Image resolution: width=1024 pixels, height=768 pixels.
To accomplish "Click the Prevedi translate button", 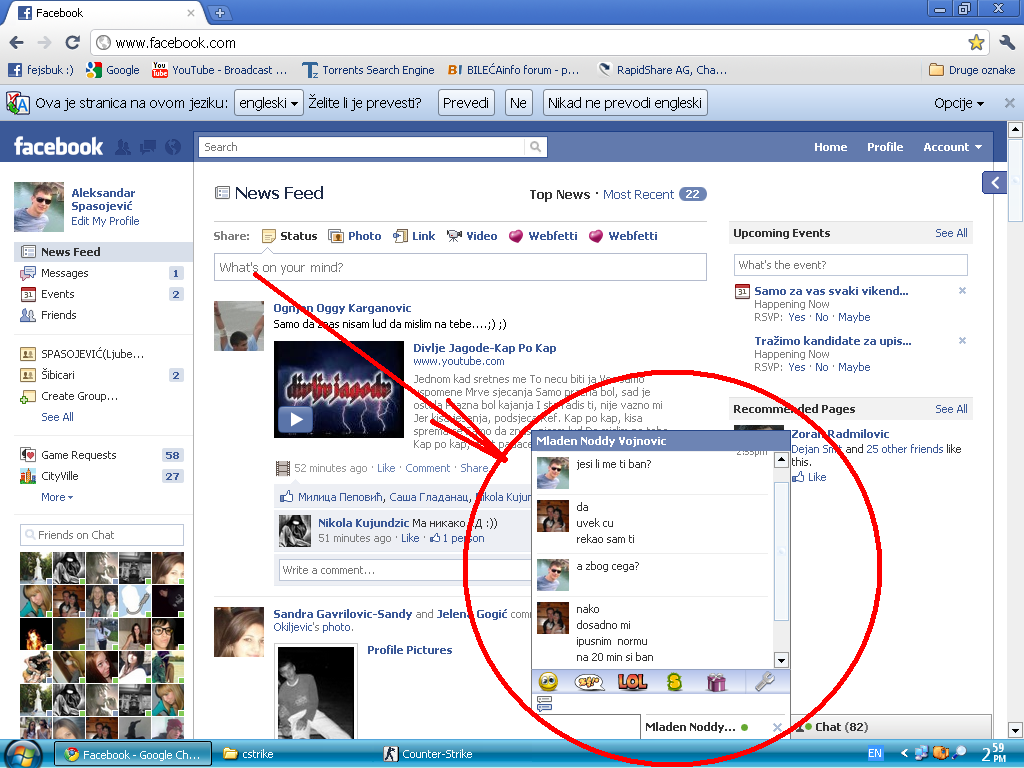I will [466, 103].
